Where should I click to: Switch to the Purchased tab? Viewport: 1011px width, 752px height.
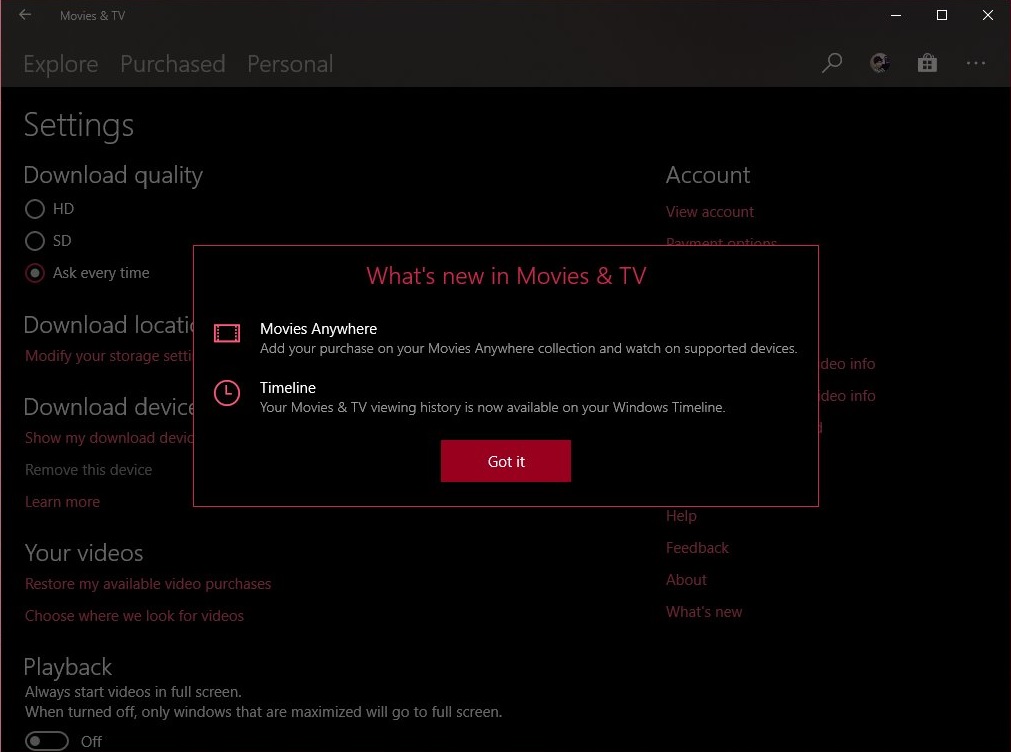(173, 64)
